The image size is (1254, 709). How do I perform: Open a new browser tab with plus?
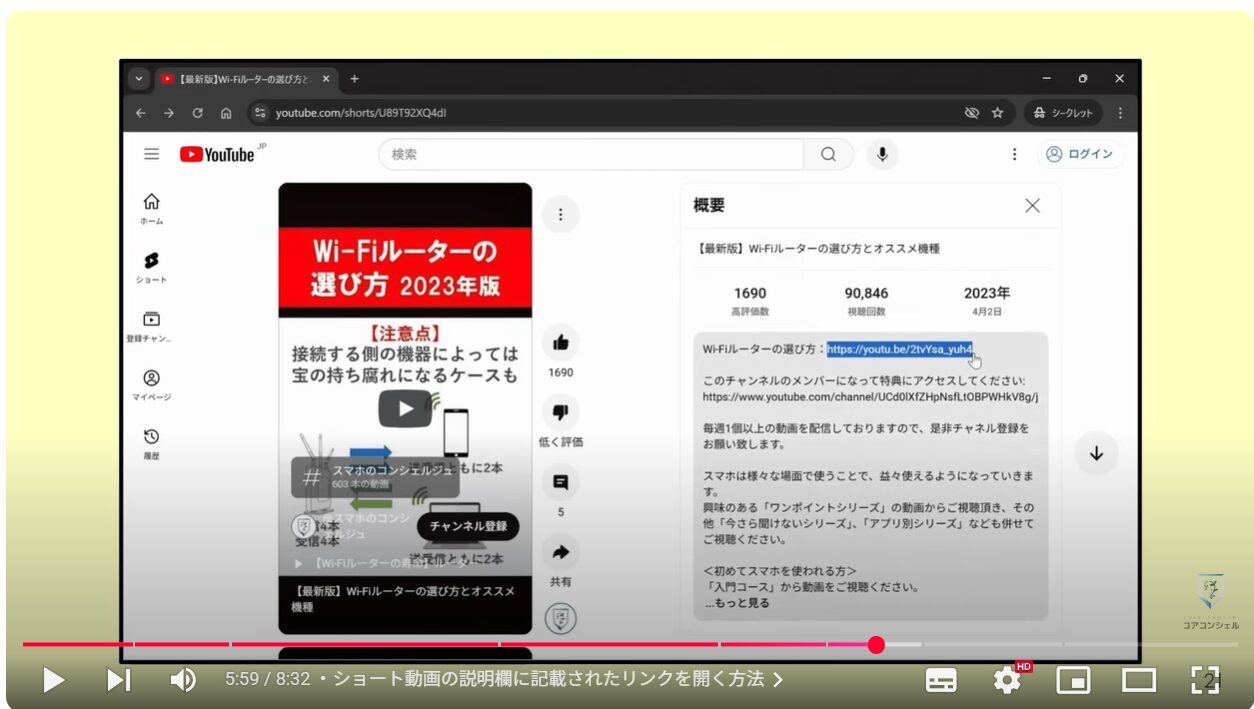pos(354,78)
